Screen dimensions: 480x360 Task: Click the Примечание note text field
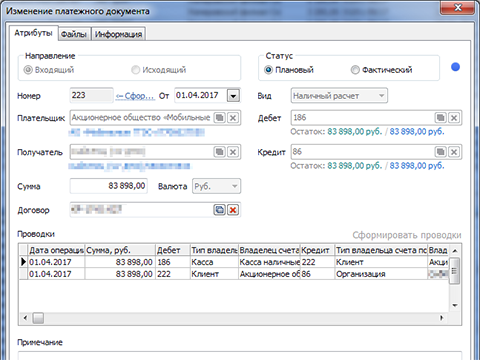point(240,355)
